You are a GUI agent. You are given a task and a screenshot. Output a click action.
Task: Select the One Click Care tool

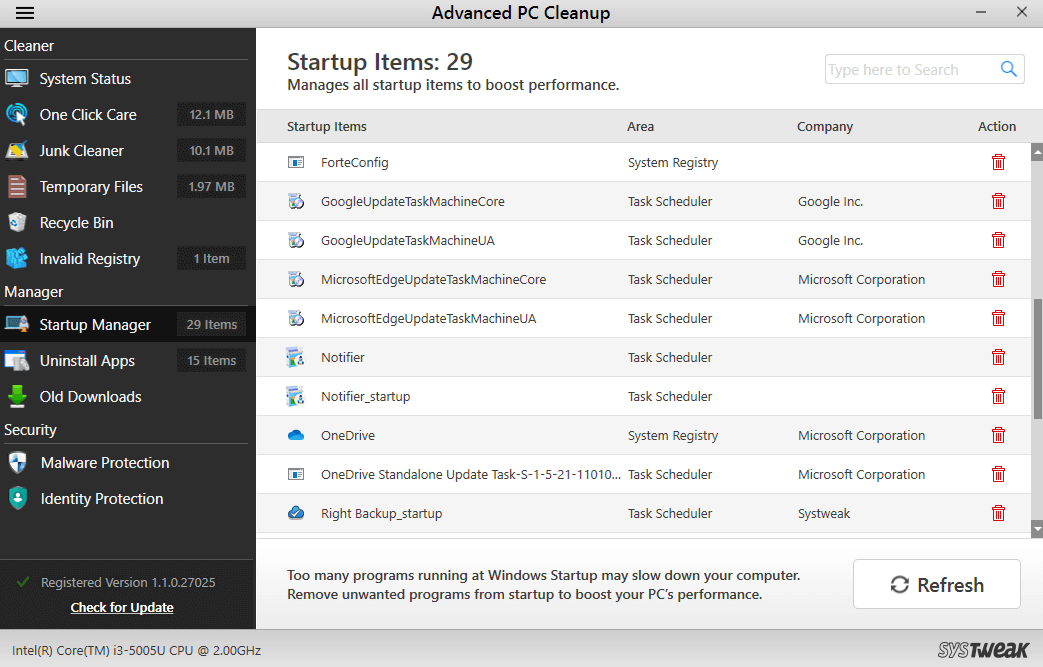[x=88, y=114]
